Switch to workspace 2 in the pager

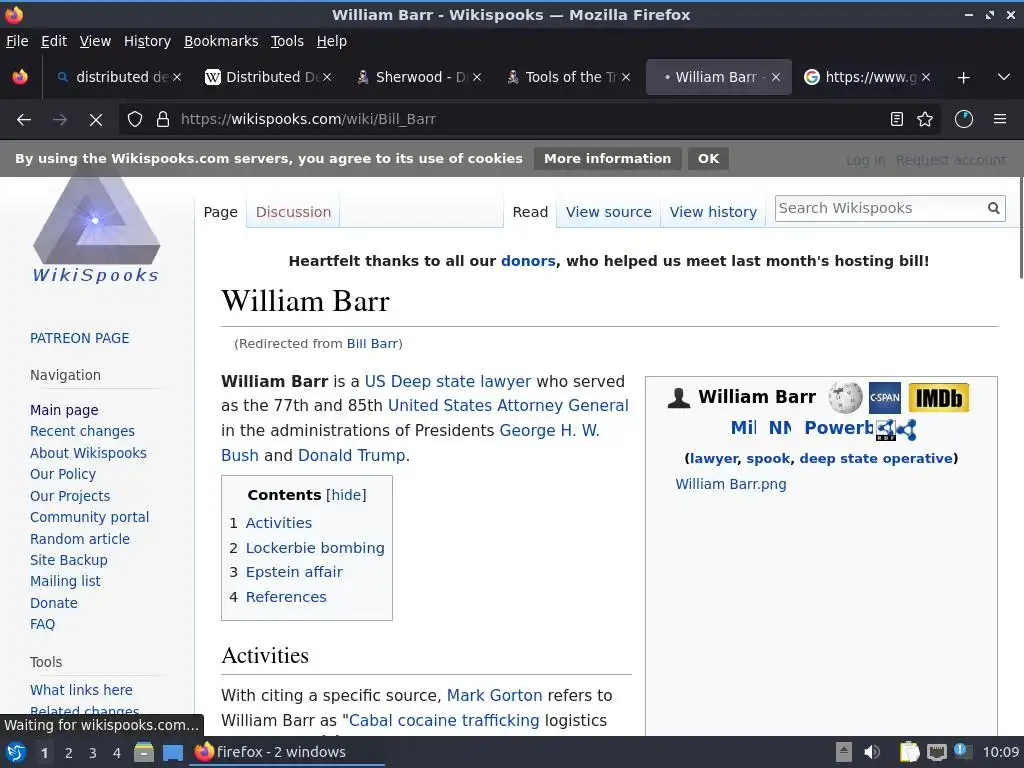point(69,753)
